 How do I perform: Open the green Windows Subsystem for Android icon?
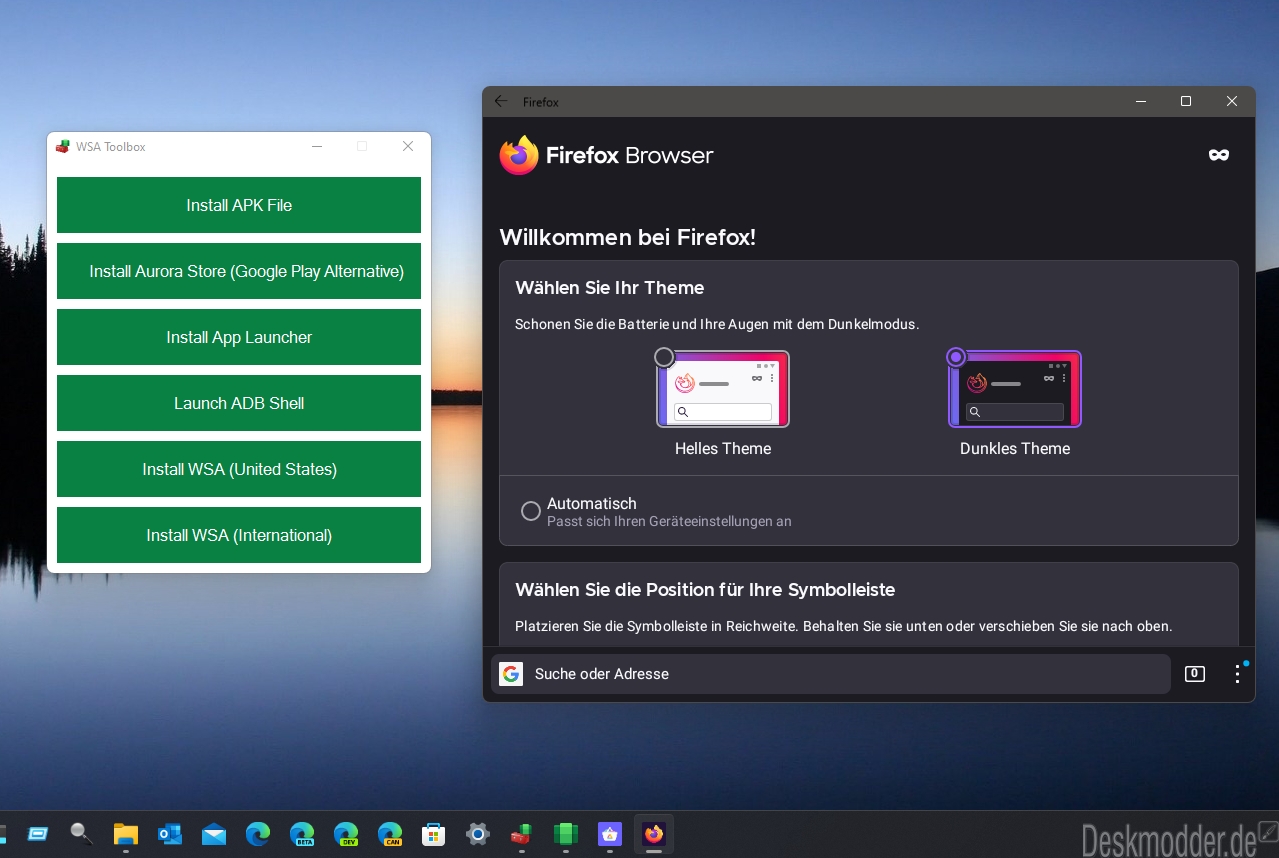566,834
